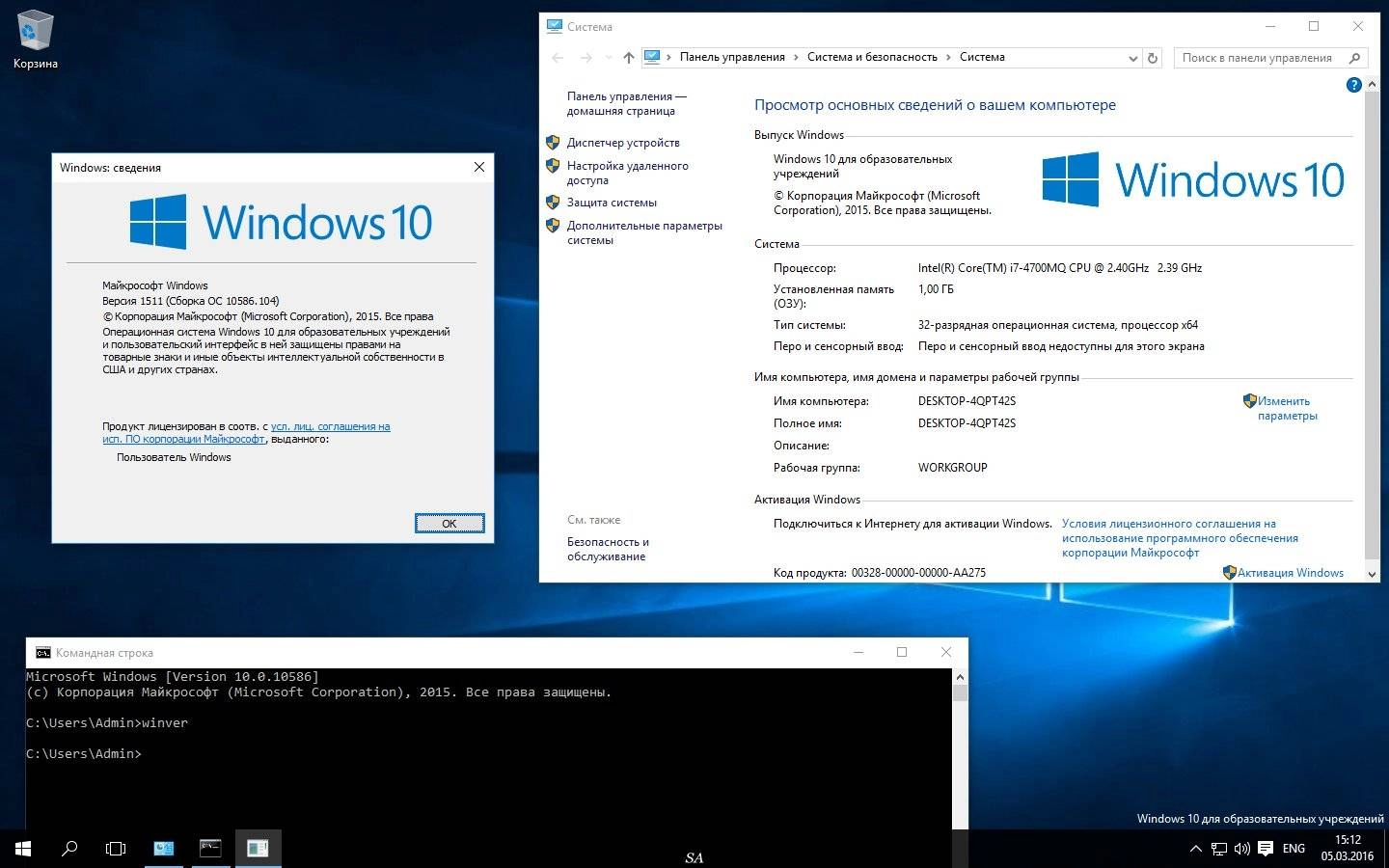
Task: Click computer icon in address bar
Action: 652,57
